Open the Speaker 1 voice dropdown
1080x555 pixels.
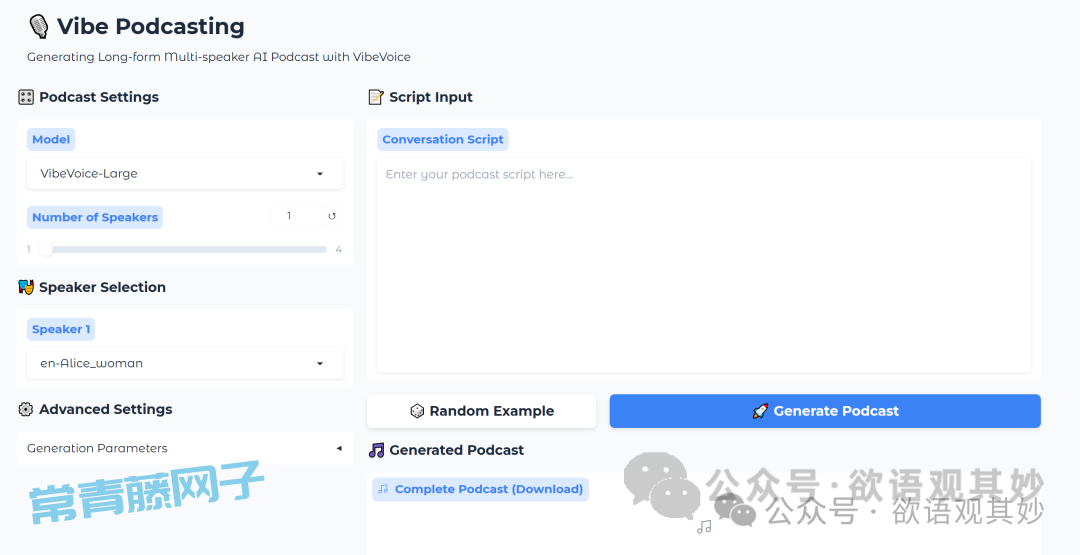[185, 363]
